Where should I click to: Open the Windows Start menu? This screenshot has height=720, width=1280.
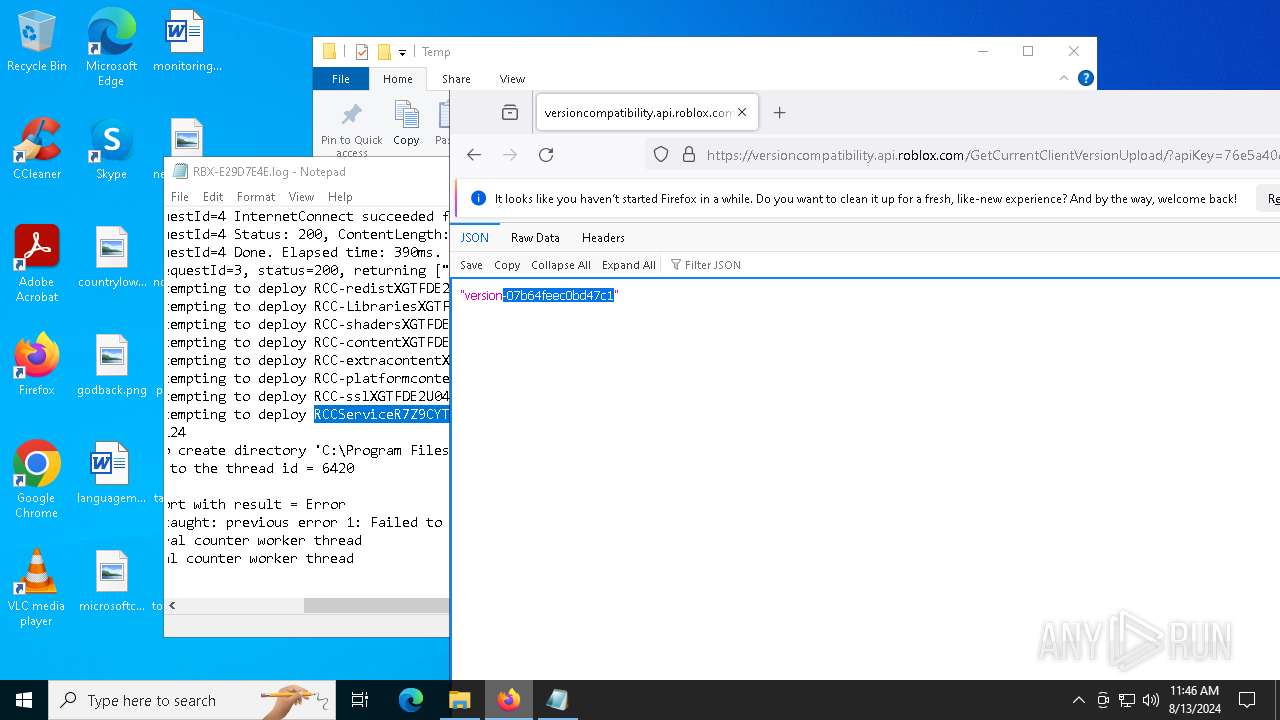[x=24, y=700]
